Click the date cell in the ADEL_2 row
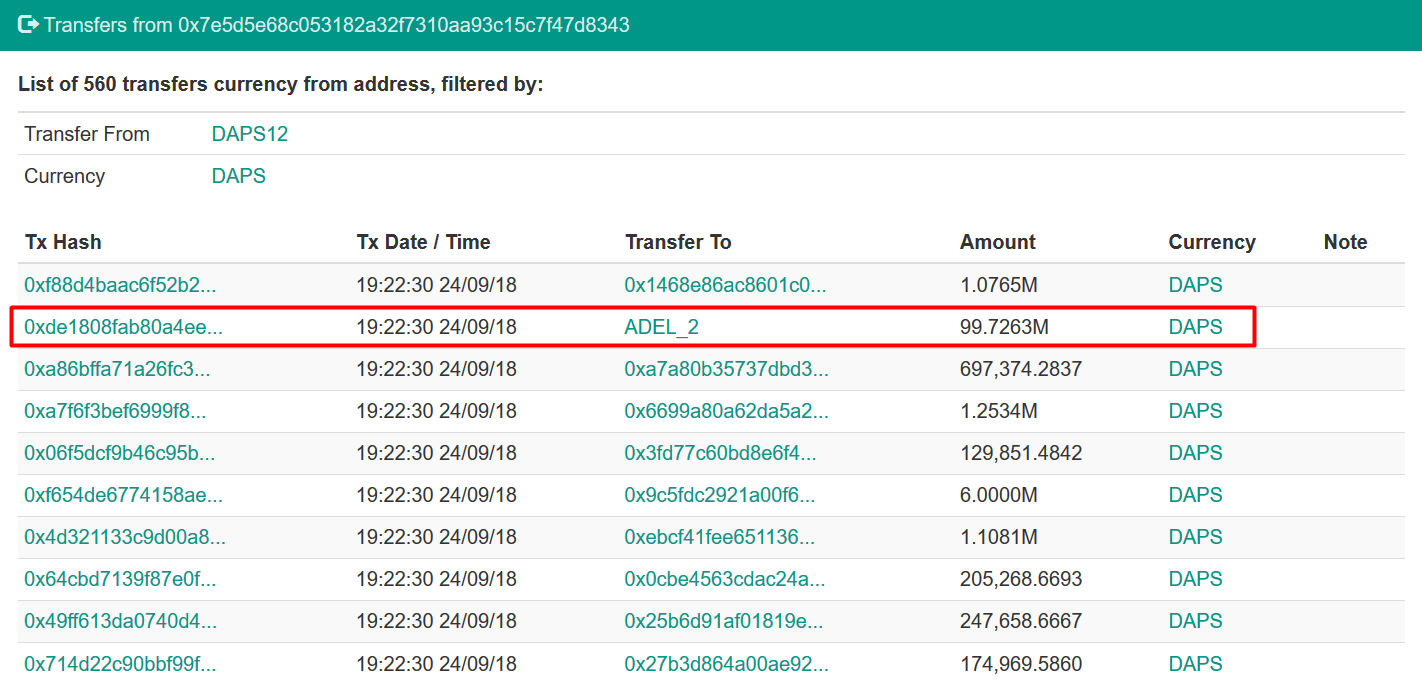Viewport: 1422px width, 691px height. tap(436, 327)
